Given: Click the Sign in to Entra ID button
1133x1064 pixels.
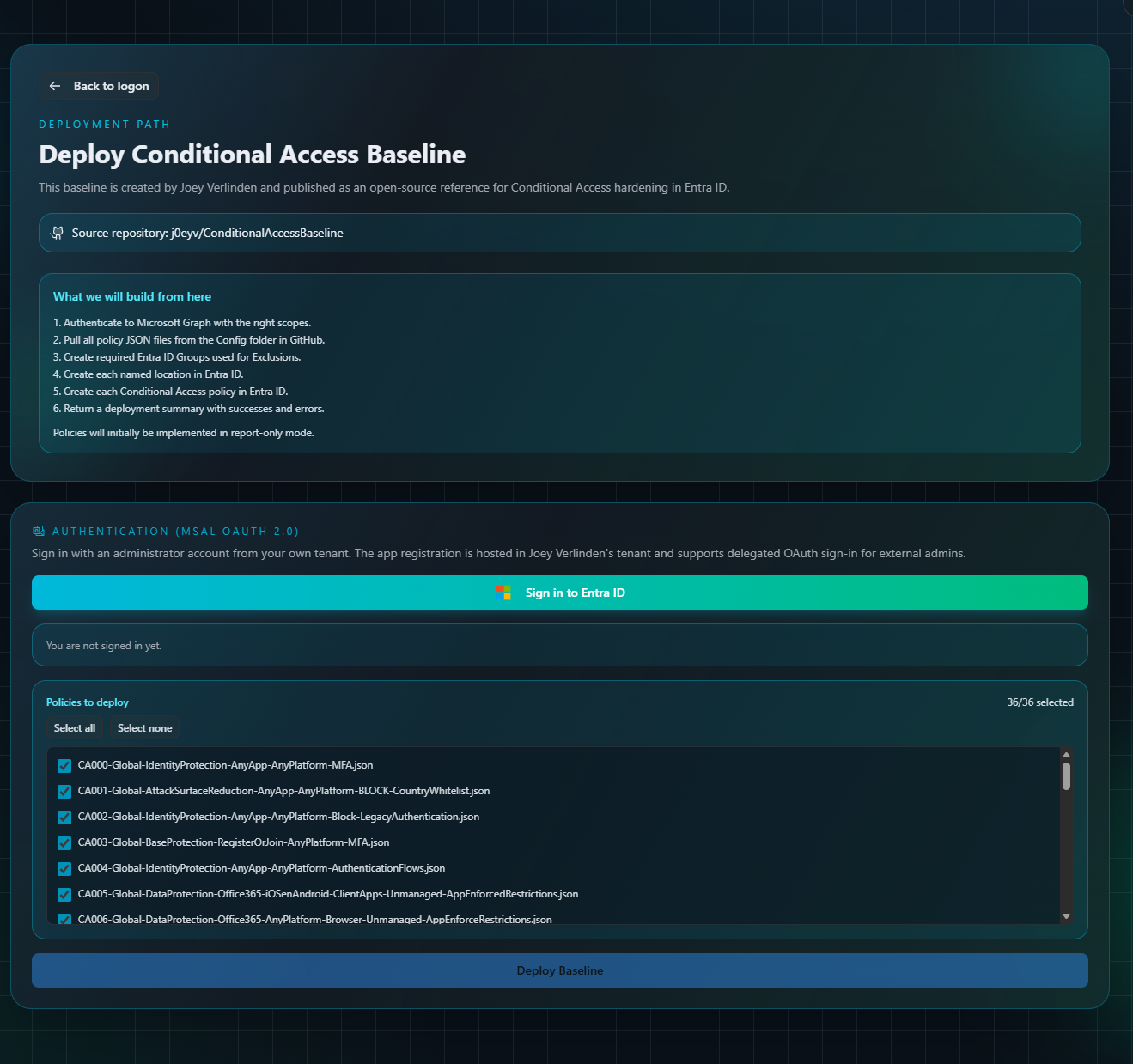Looking at the screenshot, I should point(560,593).
